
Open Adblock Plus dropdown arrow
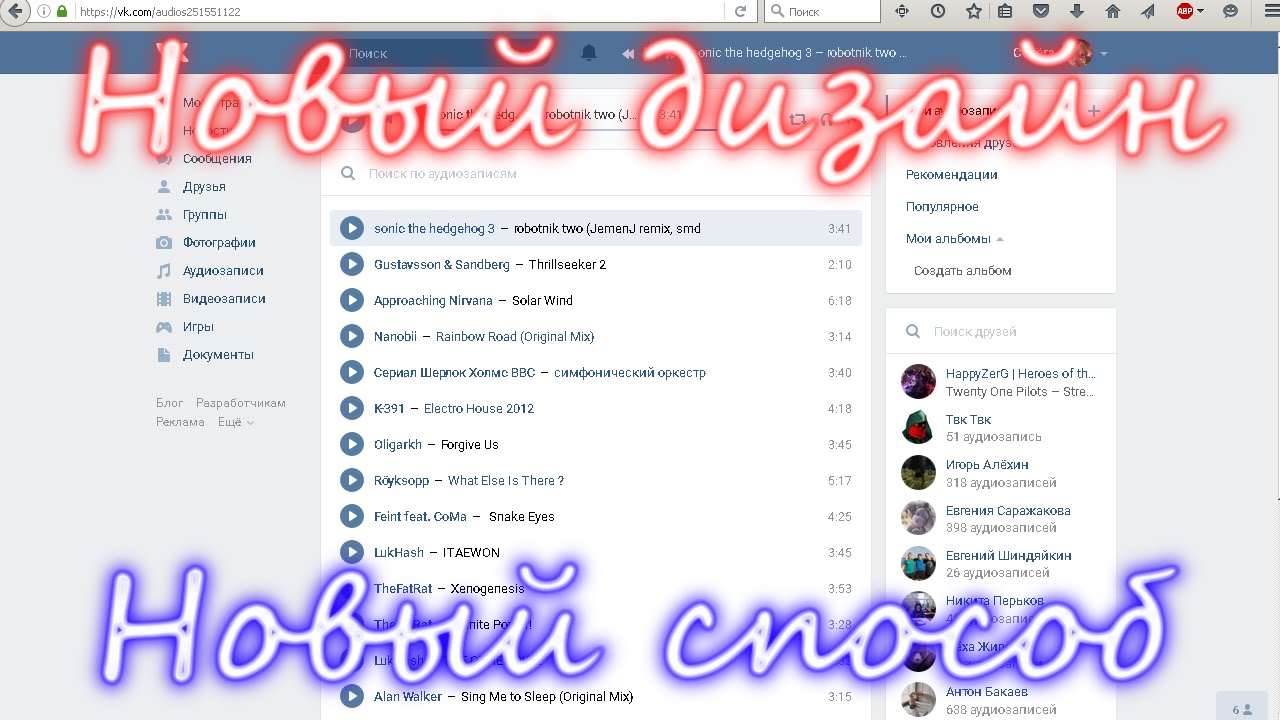coord(1201,11)
